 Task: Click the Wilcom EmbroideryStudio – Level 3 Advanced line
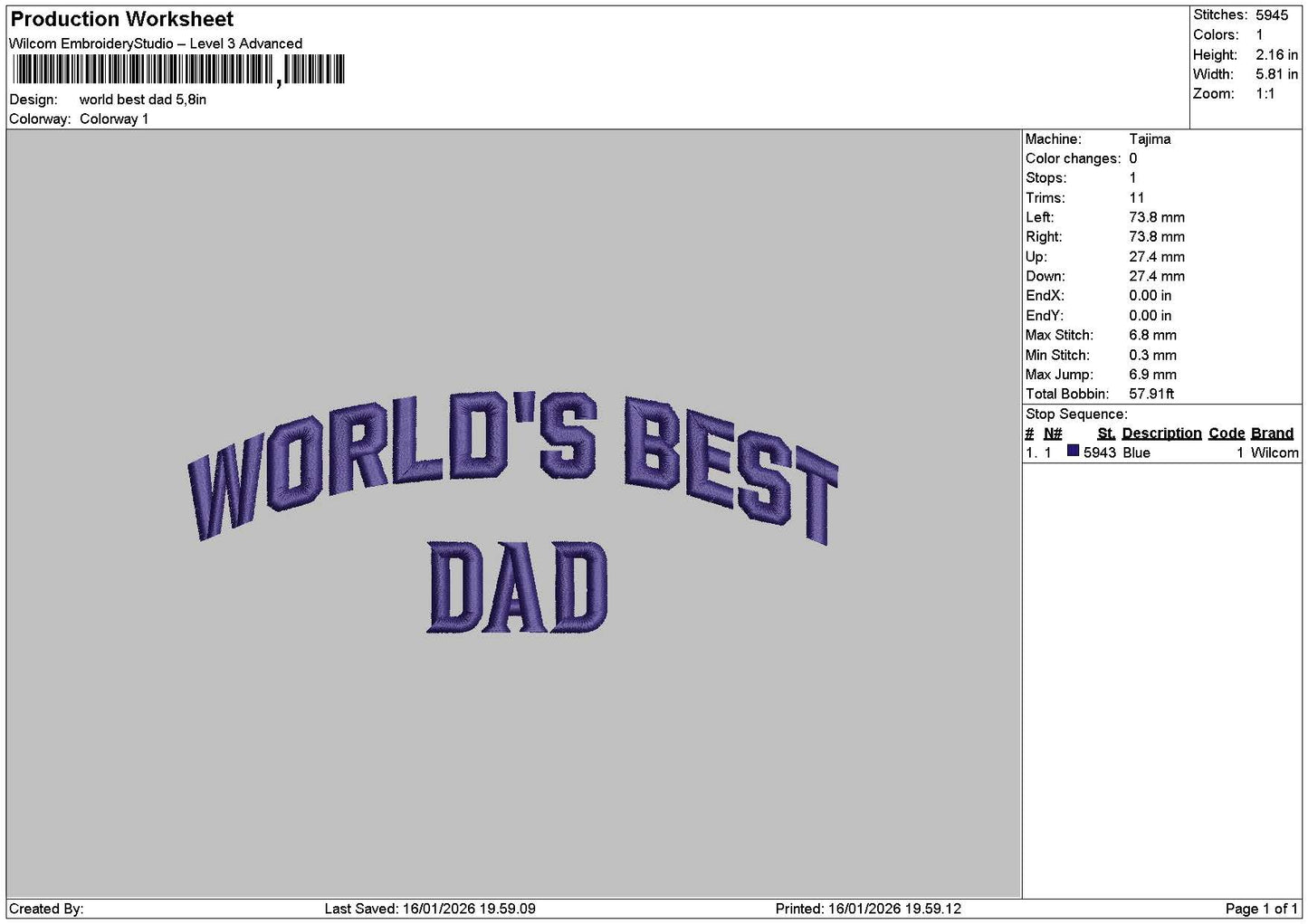click(156, 43)
